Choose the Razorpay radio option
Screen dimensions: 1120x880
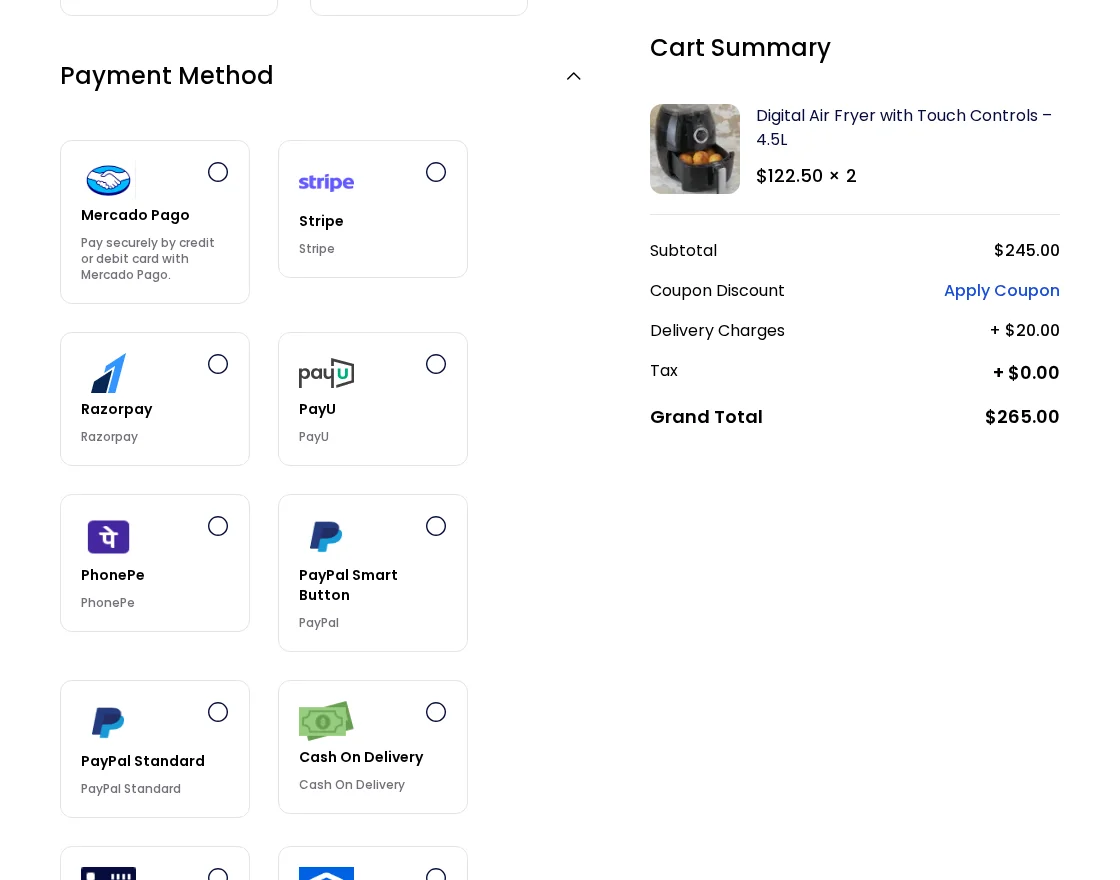218,364
